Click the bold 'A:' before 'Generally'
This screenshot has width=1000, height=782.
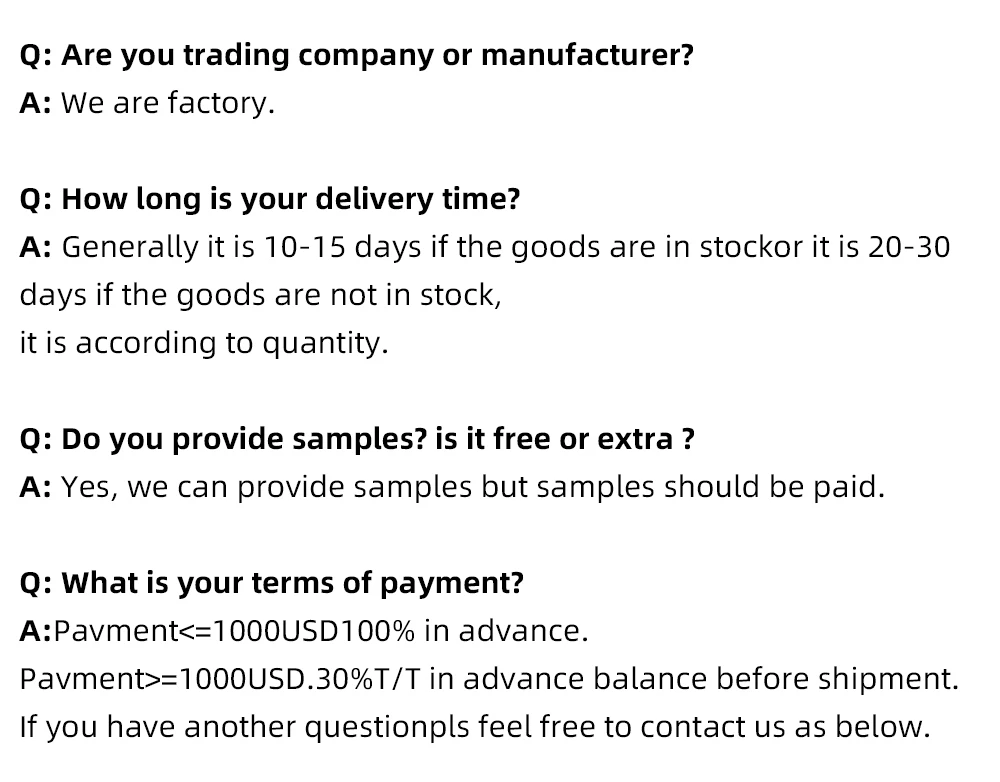37,246
